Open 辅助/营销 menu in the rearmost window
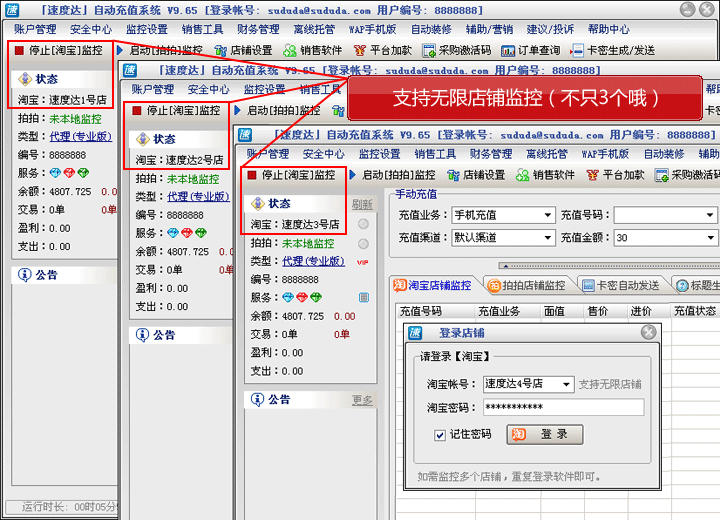Screen dimensions: 720x520 coord(489,29)
